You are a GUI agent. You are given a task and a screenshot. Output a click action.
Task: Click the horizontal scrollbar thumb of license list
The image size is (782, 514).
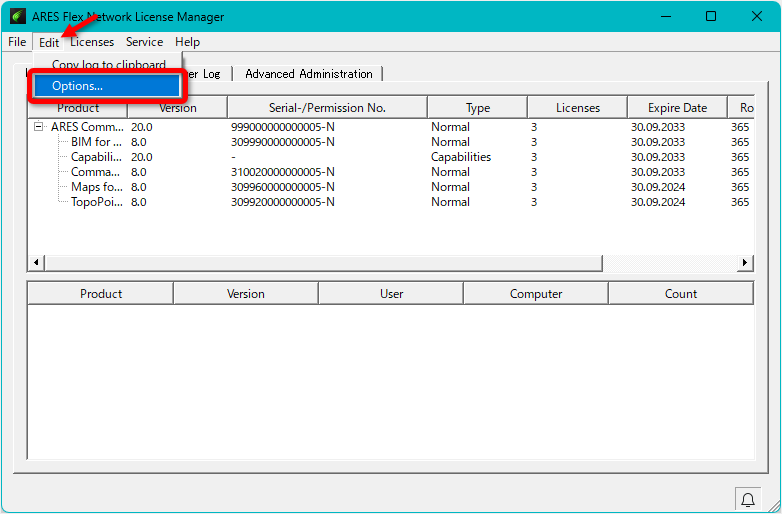(x=324, y=262)
